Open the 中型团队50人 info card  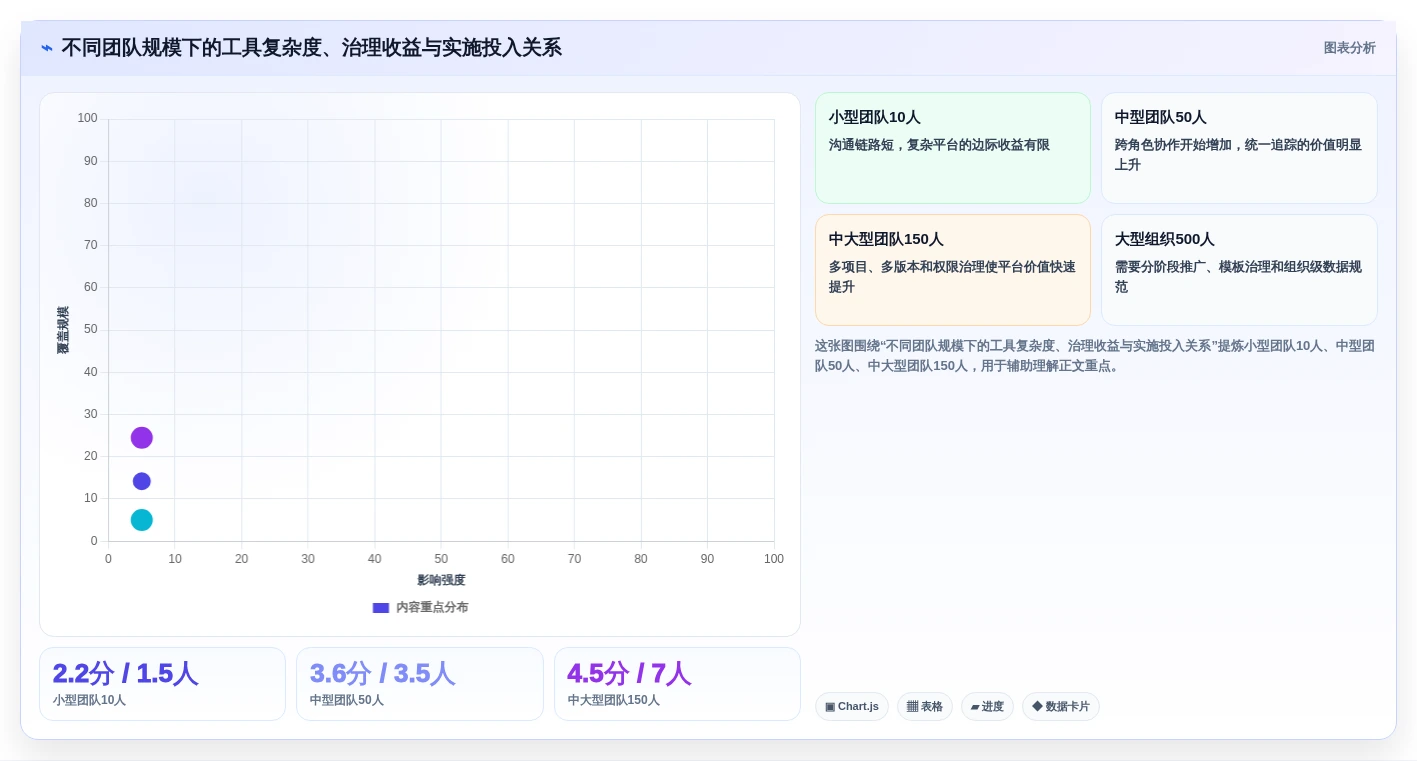[x=1239, y=148]
